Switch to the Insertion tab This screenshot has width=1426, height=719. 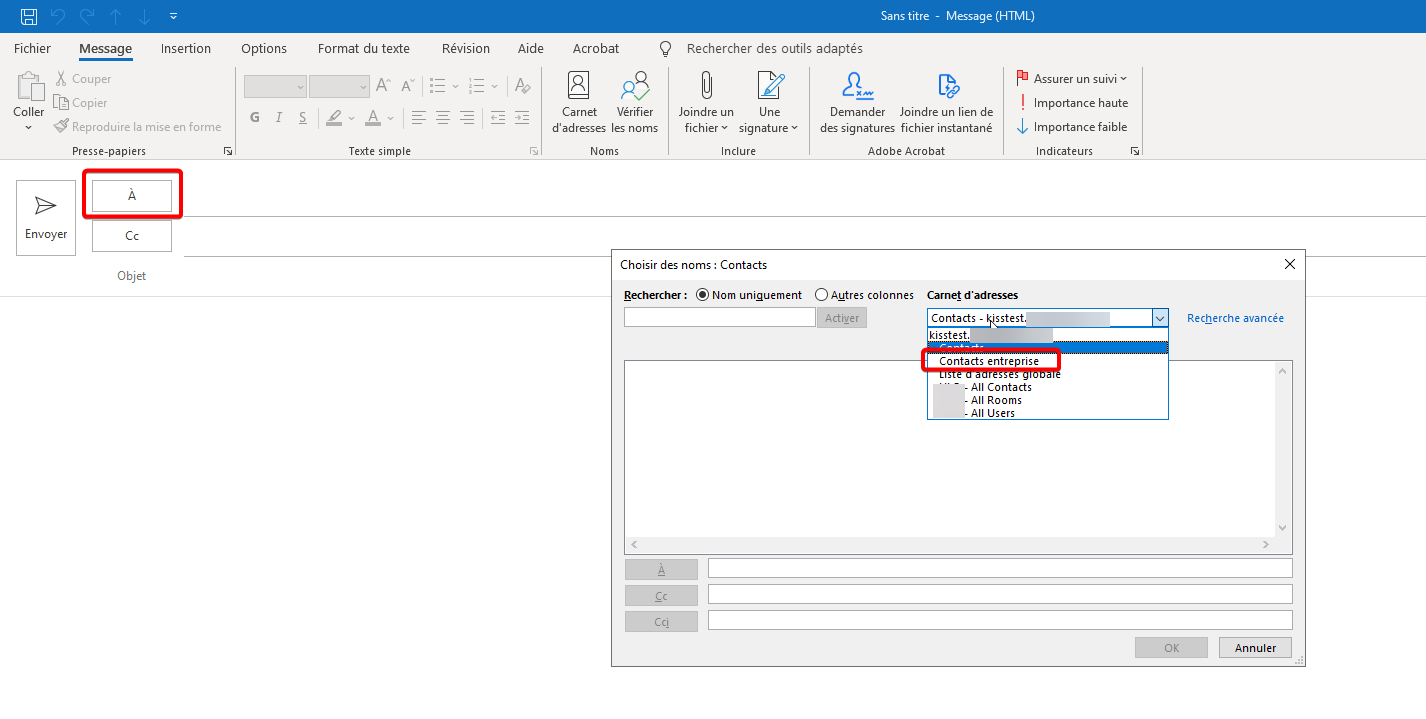[186, 48]
